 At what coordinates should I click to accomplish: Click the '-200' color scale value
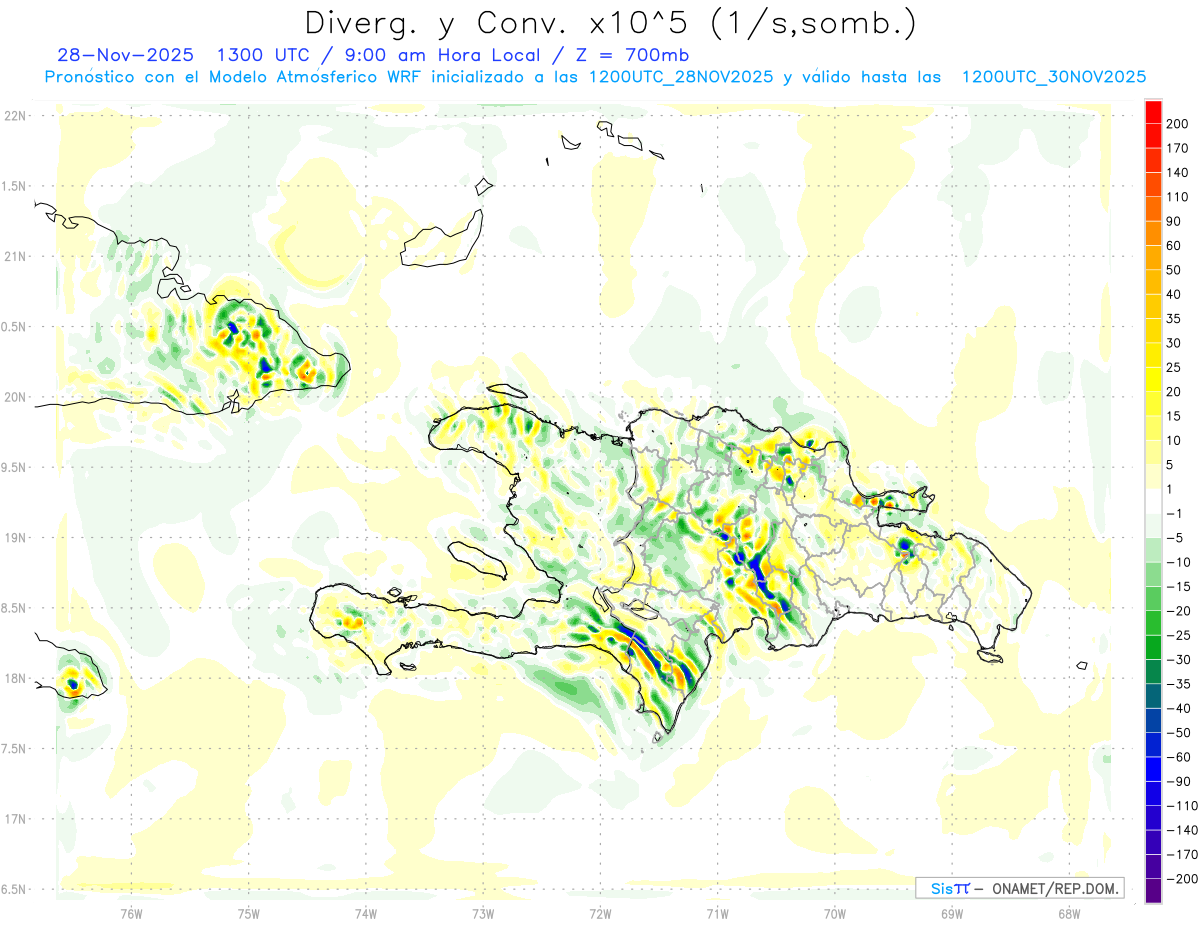click(x=1182, y=880)
